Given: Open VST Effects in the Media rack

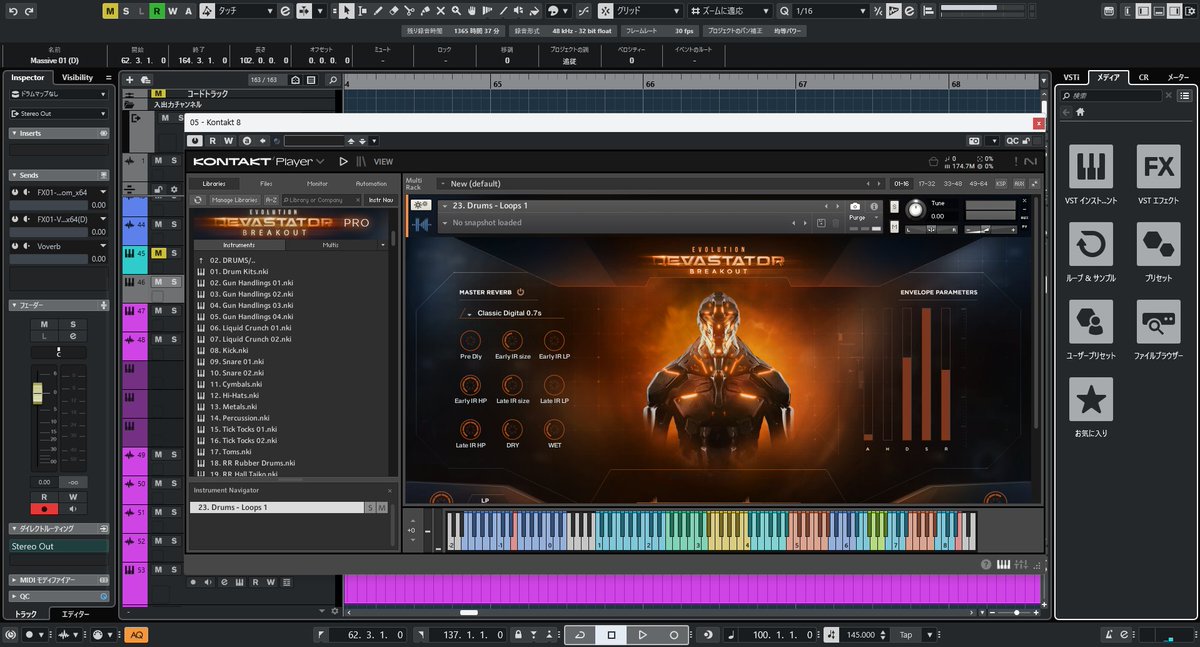Looking at the screenshot, I should click(1158, 167).
